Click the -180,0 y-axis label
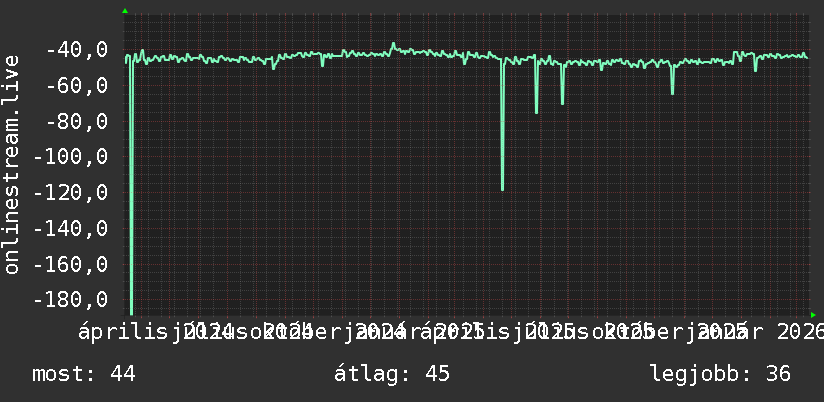Viewport: 824px width, 402px height. tap(71, 300)
